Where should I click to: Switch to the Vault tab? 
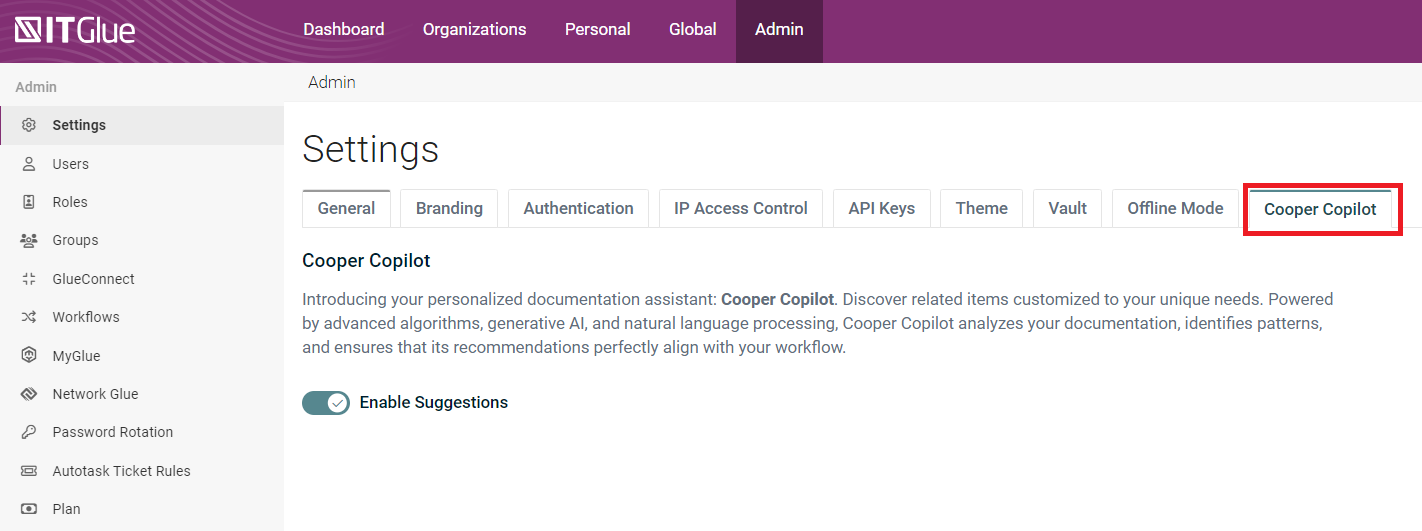tap(1068, 208)
